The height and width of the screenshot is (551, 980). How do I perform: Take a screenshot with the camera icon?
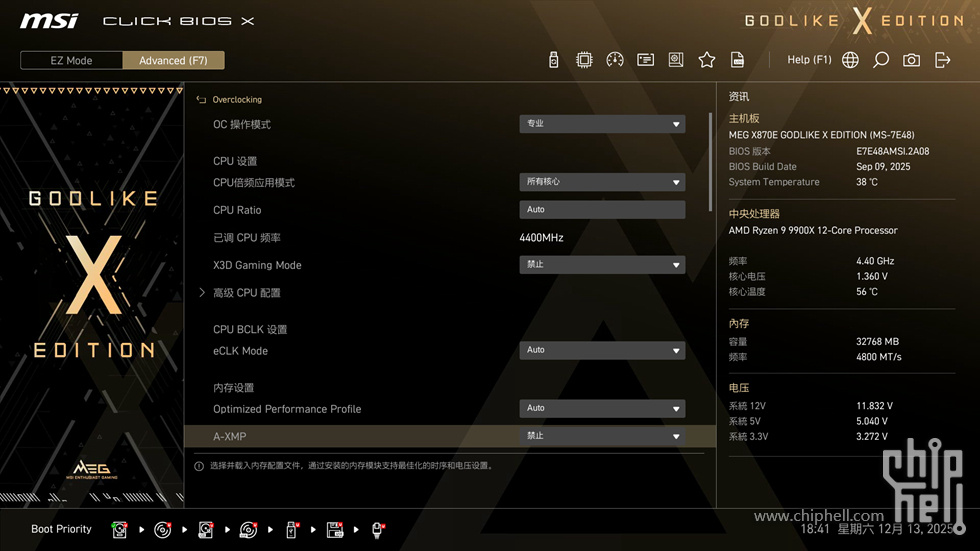click(911, 60)
